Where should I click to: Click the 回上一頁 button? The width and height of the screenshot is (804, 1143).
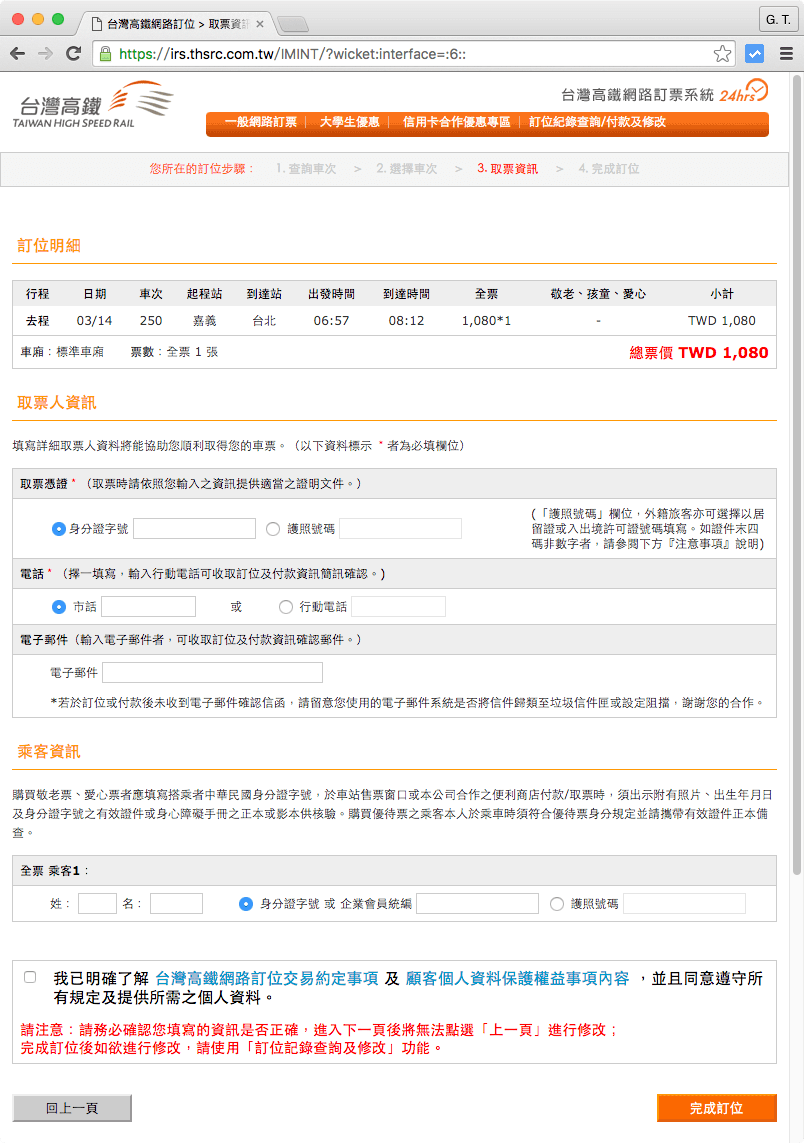tap(71, 1108)
